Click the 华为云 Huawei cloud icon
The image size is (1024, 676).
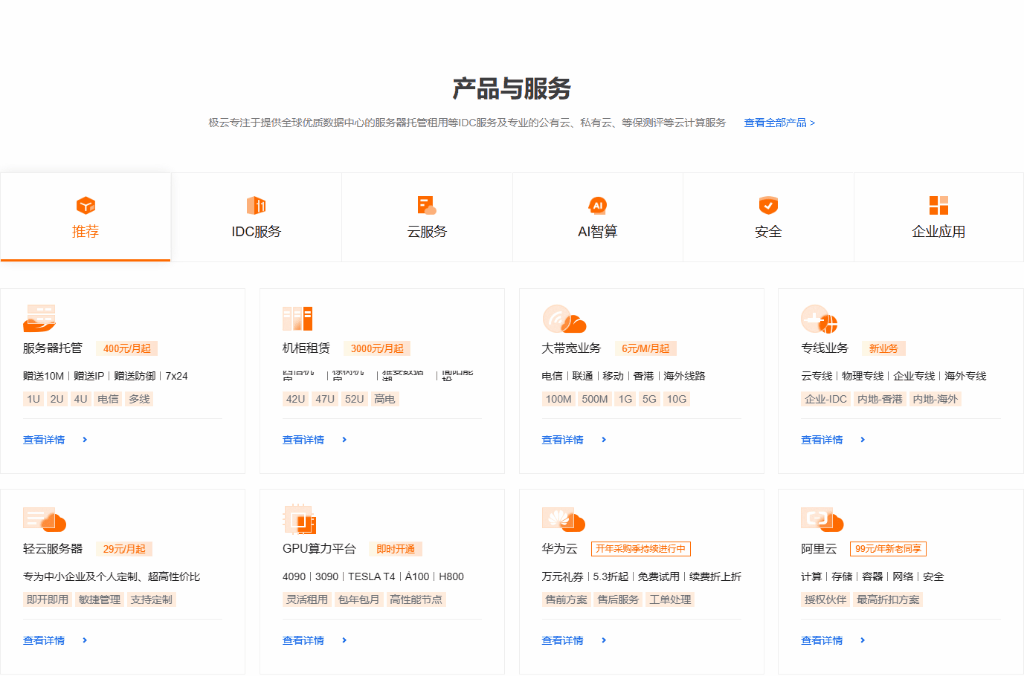click(x=562, y=519)
